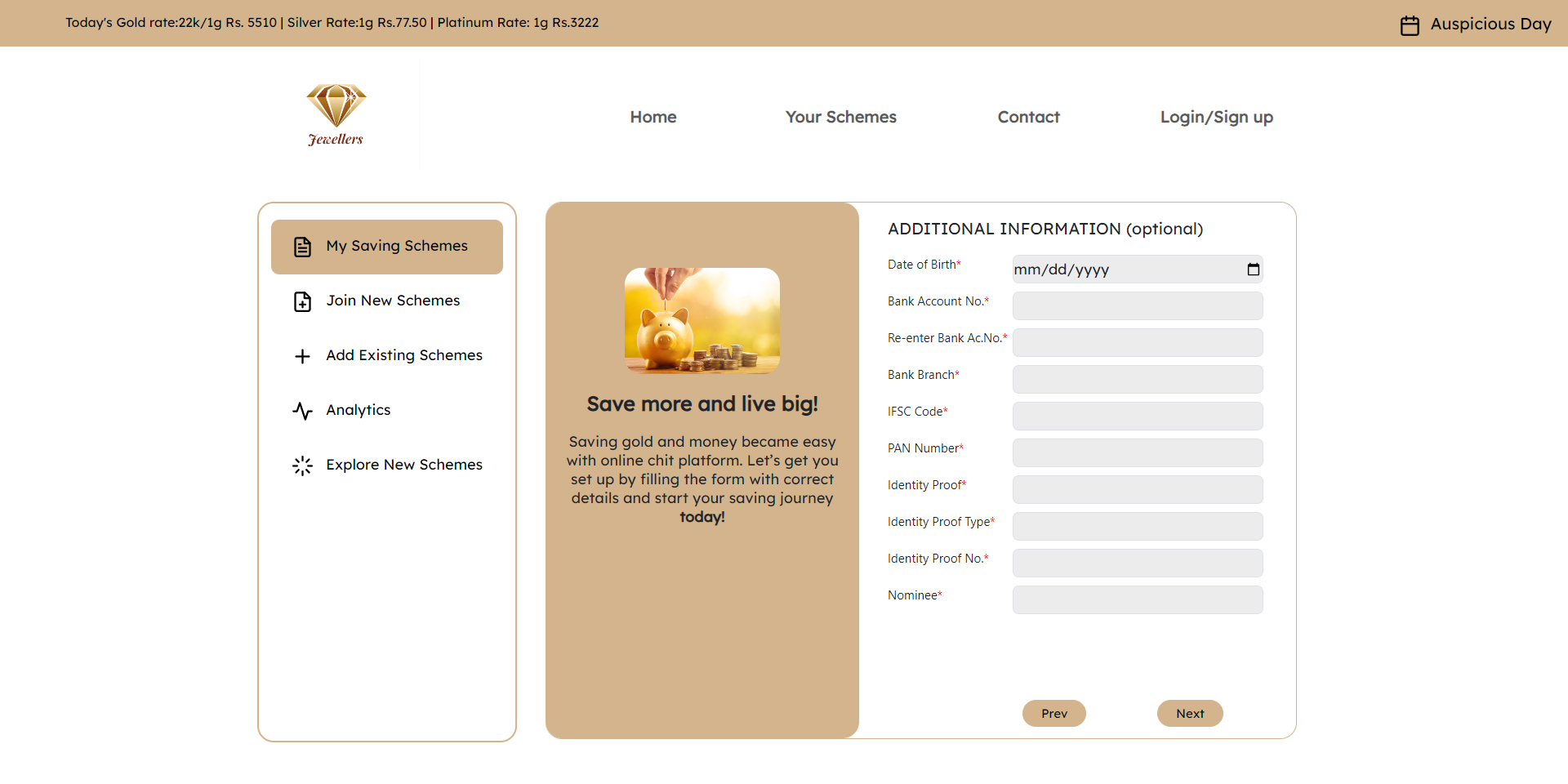Click the Auspicious Day link text
The image size is (1568, 784).
pos(1491,24)
